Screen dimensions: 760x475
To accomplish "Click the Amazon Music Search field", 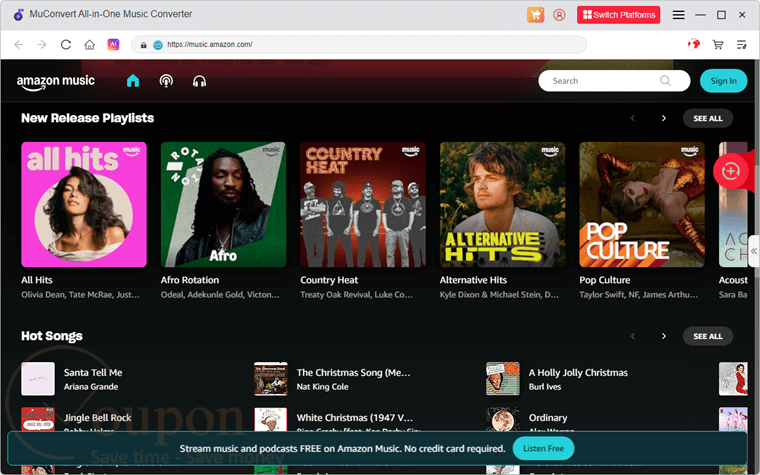I will [x=614, y=81].
